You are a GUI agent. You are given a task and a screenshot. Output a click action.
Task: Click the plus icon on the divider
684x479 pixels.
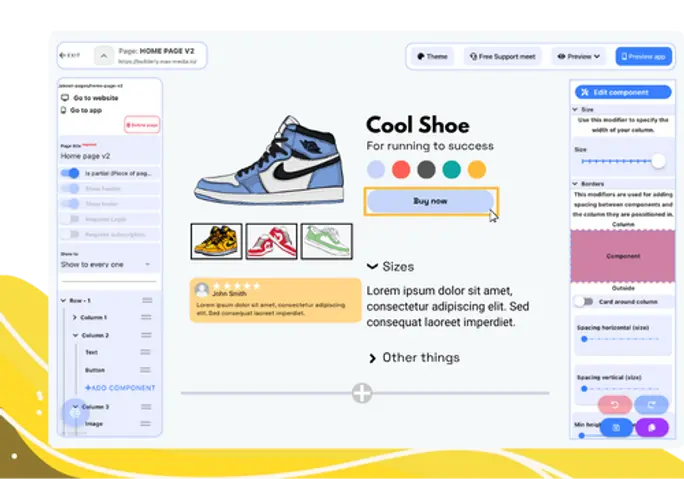(x=362, y=393)
